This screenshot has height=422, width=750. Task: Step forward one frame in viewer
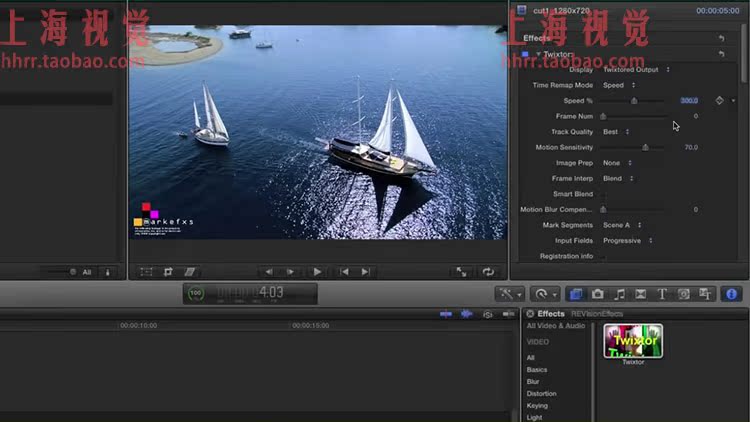[x=290, y=272]
